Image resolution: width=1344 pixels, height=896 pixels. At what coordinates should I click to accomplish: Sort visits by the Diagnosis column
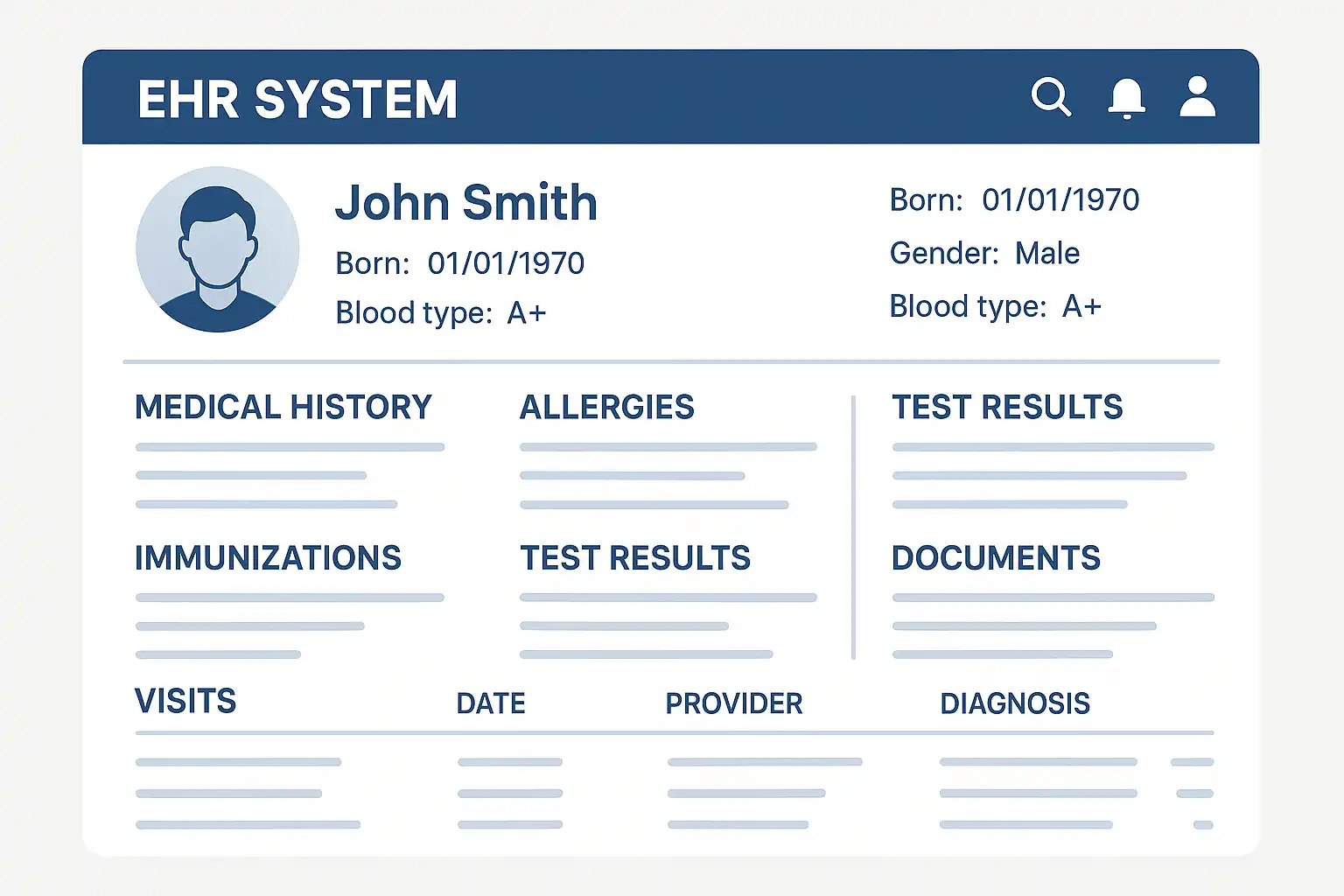(1015, 703)
